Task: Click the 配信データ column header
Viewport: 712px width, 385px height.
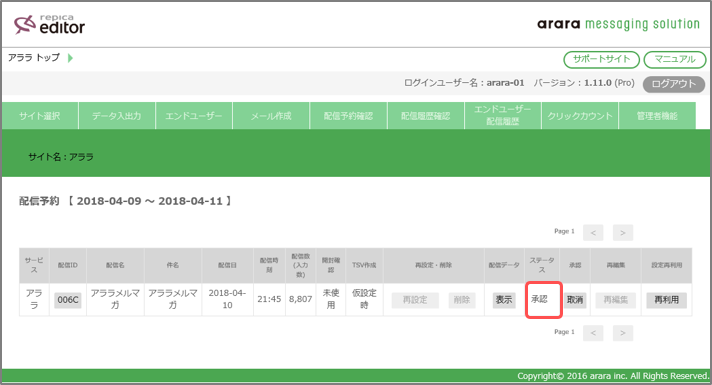Action: pos(504,265)
